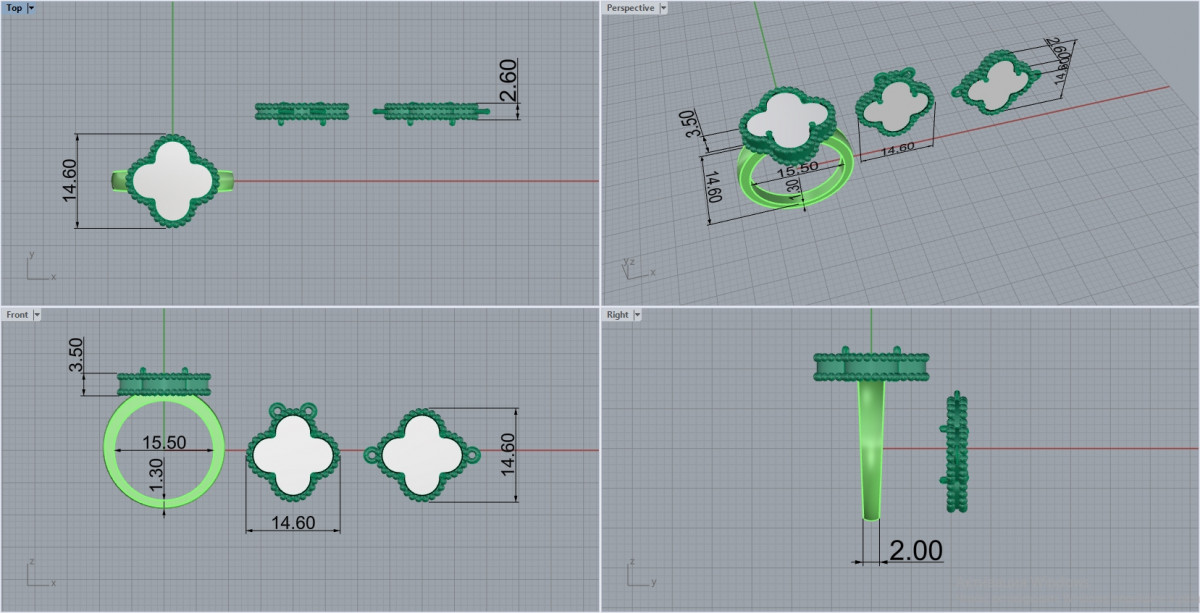Open the Front viewport dropdown arrow

click(x=37, y=314)
